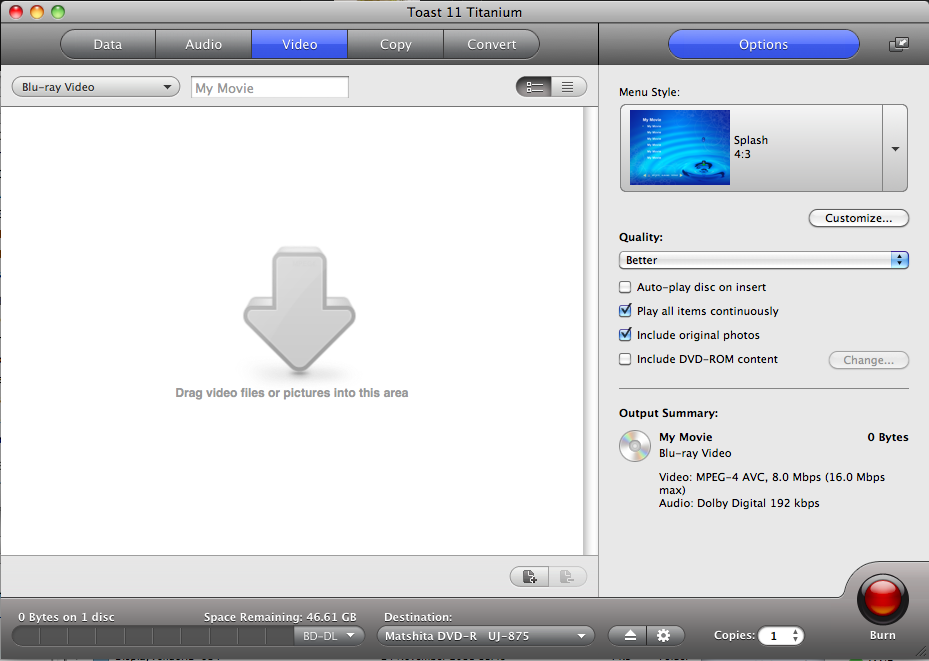Minimize the Toast window with yellow button

pos(37,12)
